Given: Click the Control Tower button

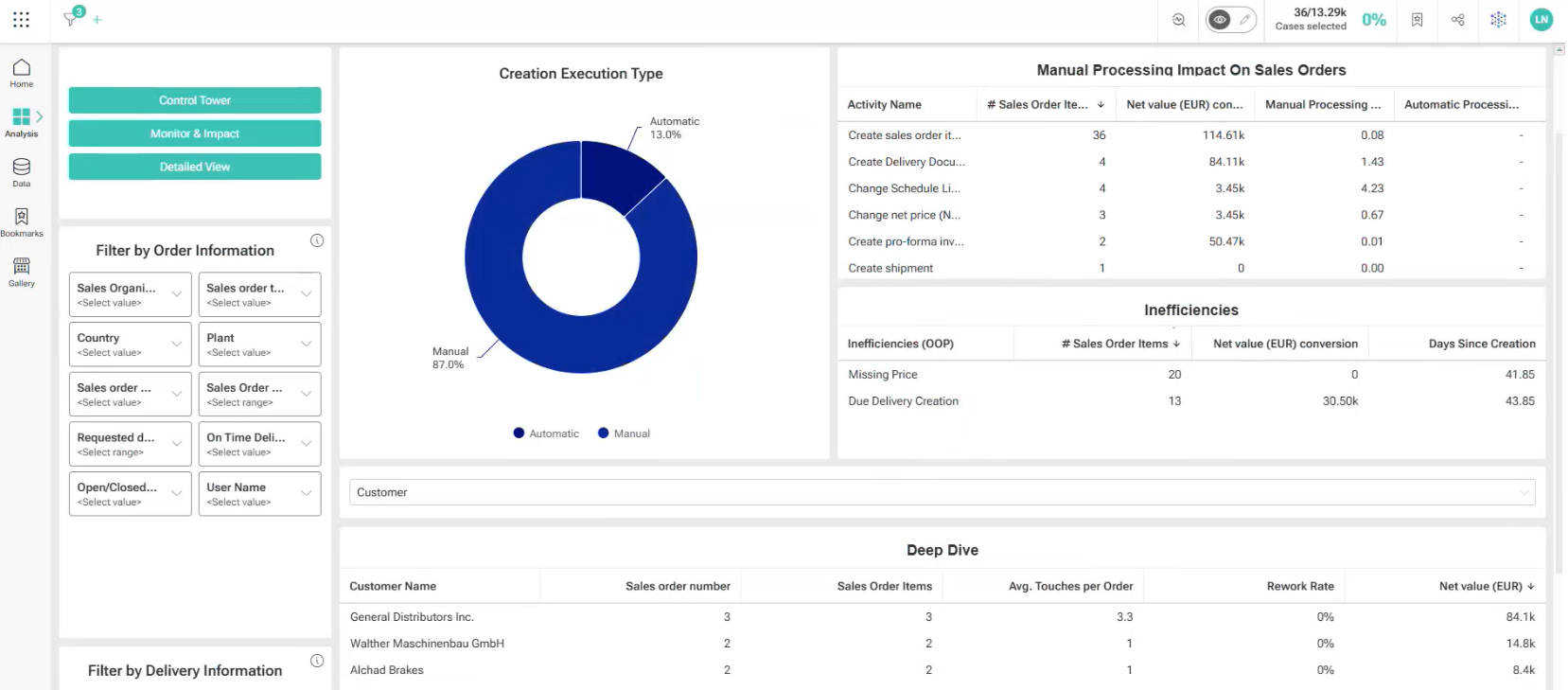Looking at the screenshot, I should (195, 100).
